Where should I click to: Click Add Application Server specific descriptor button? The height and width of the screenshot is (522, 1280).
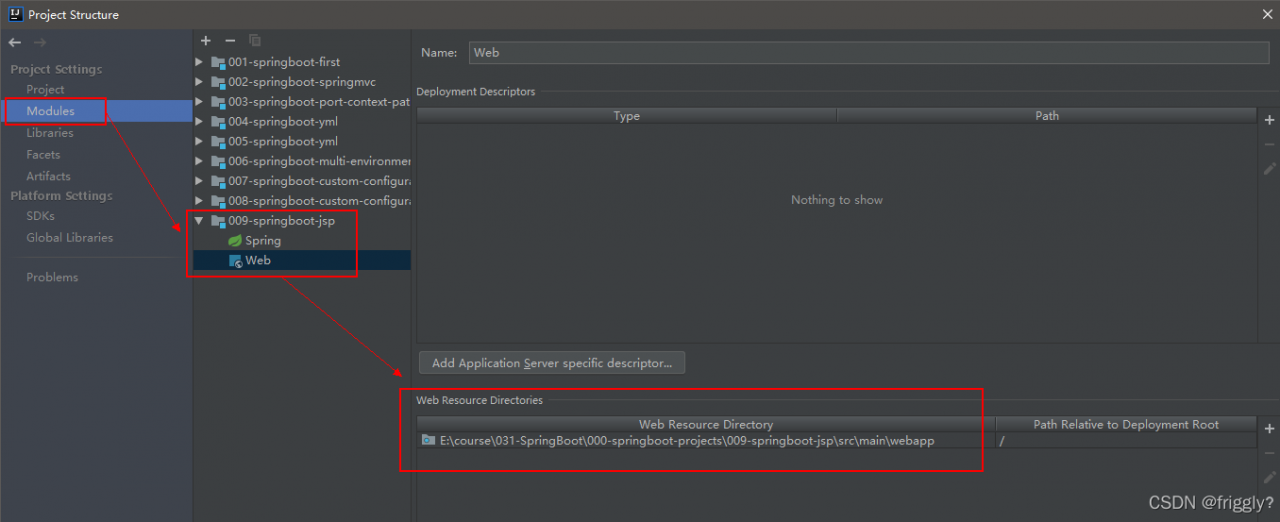tap(551, 363)
